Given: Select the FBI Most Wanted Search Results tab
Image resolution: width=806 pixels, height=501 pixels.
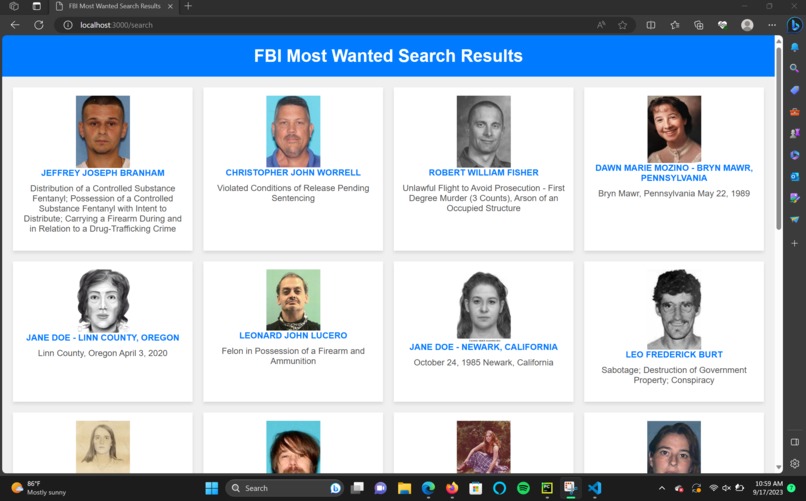Looking at the screenshot, I should [114, 6].
